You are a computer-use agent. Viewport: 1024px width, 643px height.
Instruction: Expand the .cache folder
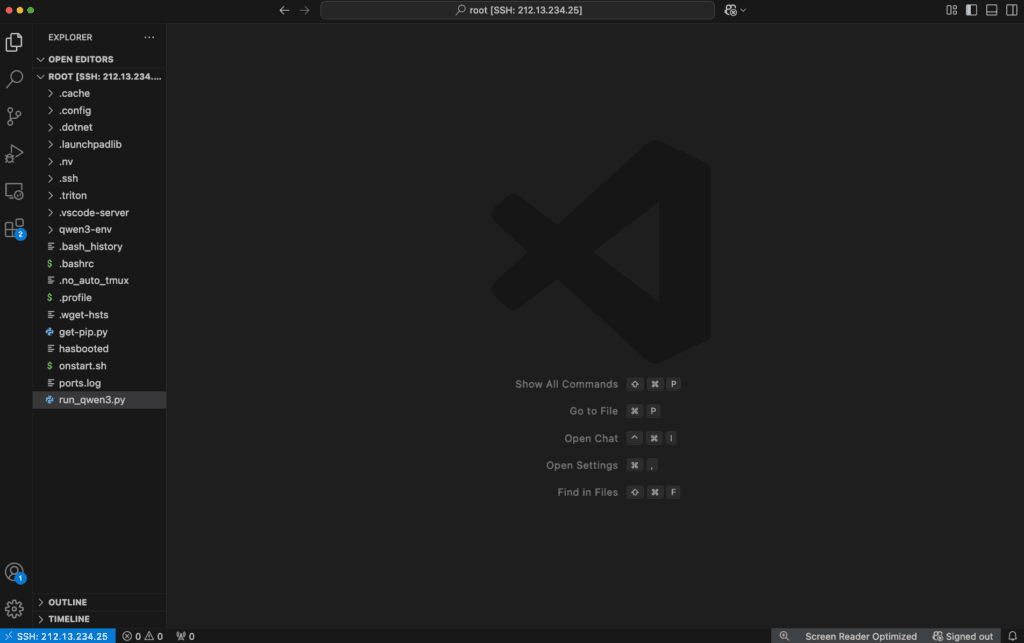pos(99,93)
